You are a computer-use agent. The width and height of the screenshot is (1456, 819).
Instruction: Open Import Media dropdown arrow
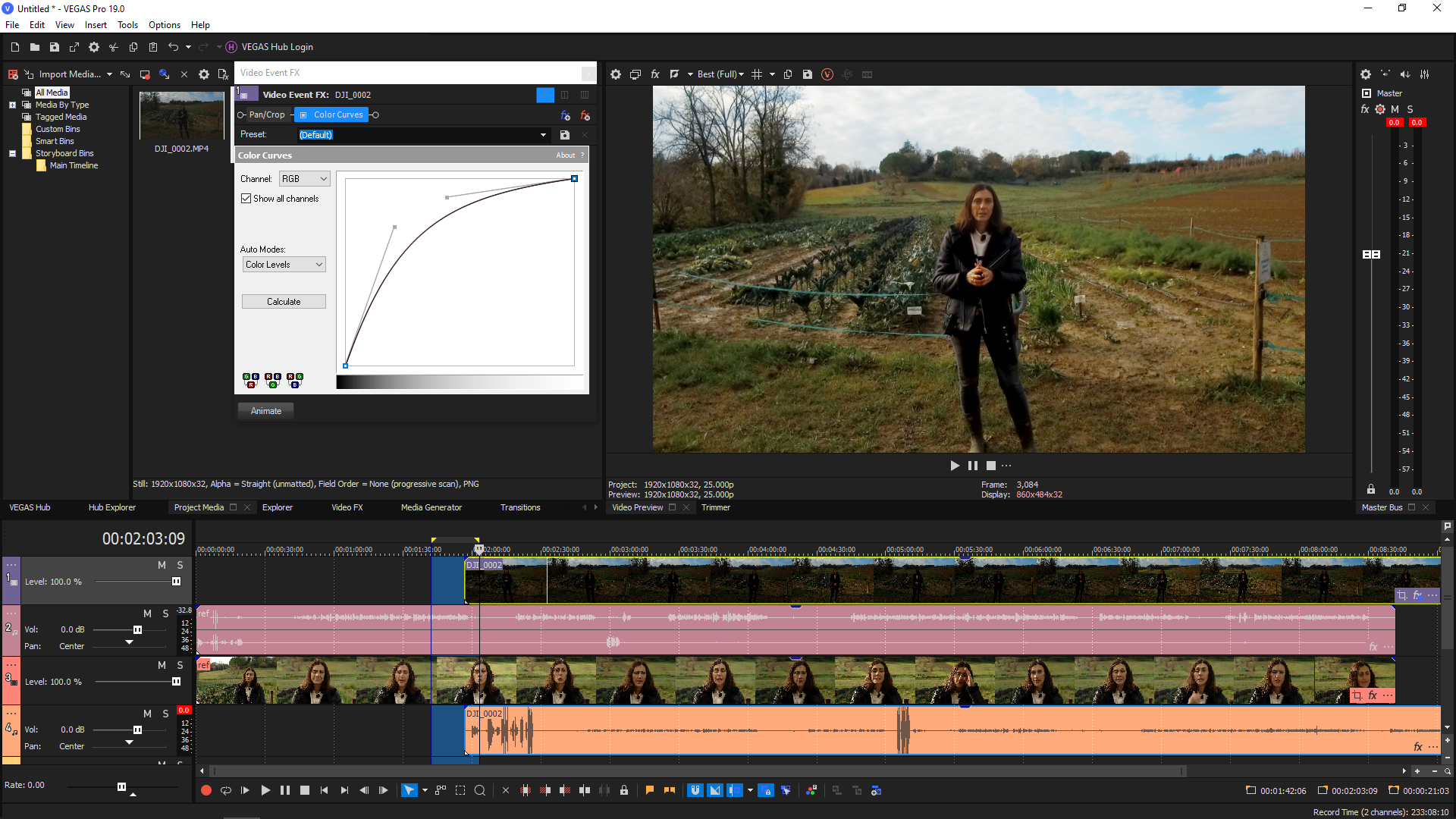[109, 74]
